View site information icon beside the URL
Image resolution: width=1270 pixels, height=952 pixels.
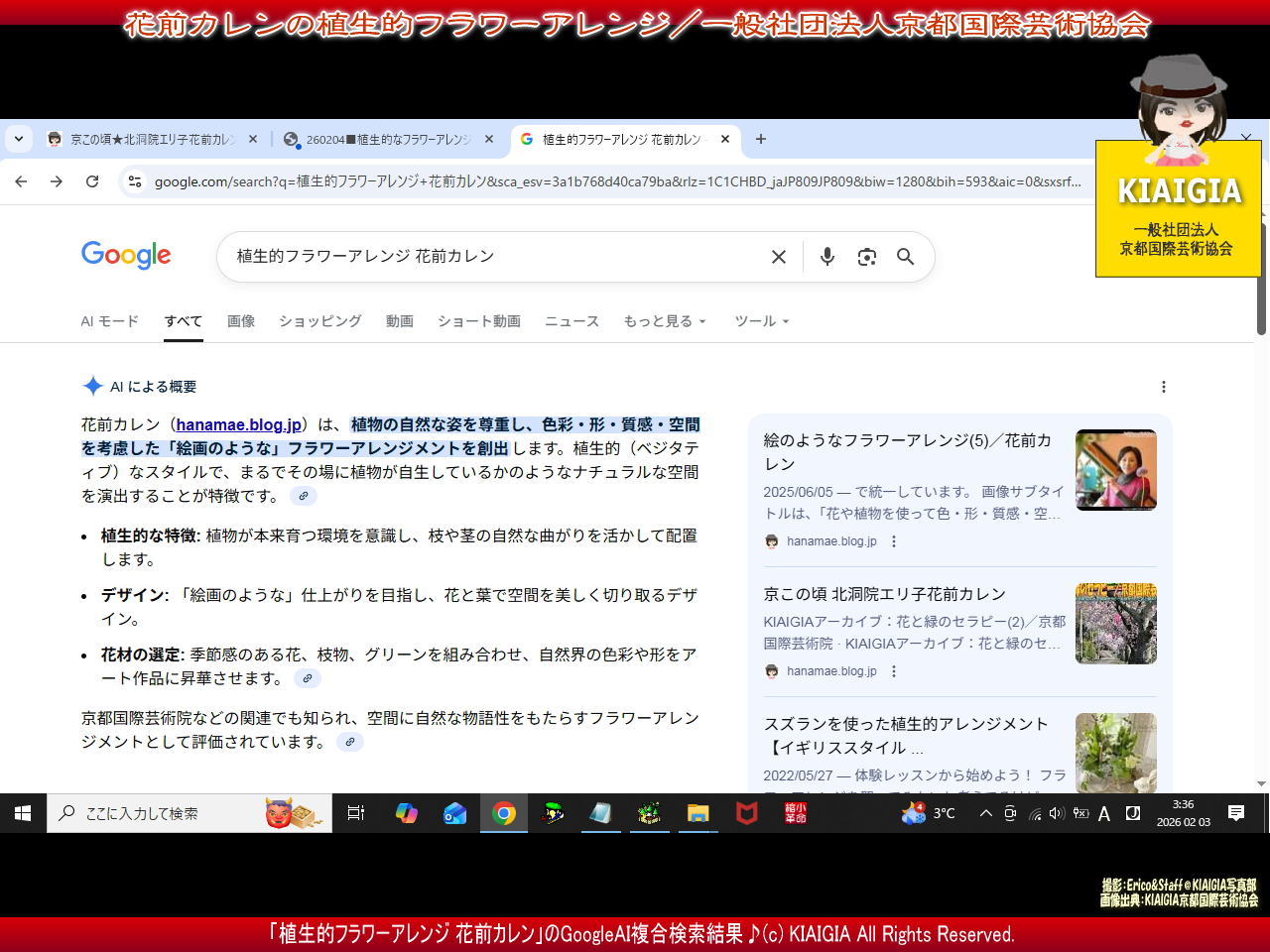135,181
